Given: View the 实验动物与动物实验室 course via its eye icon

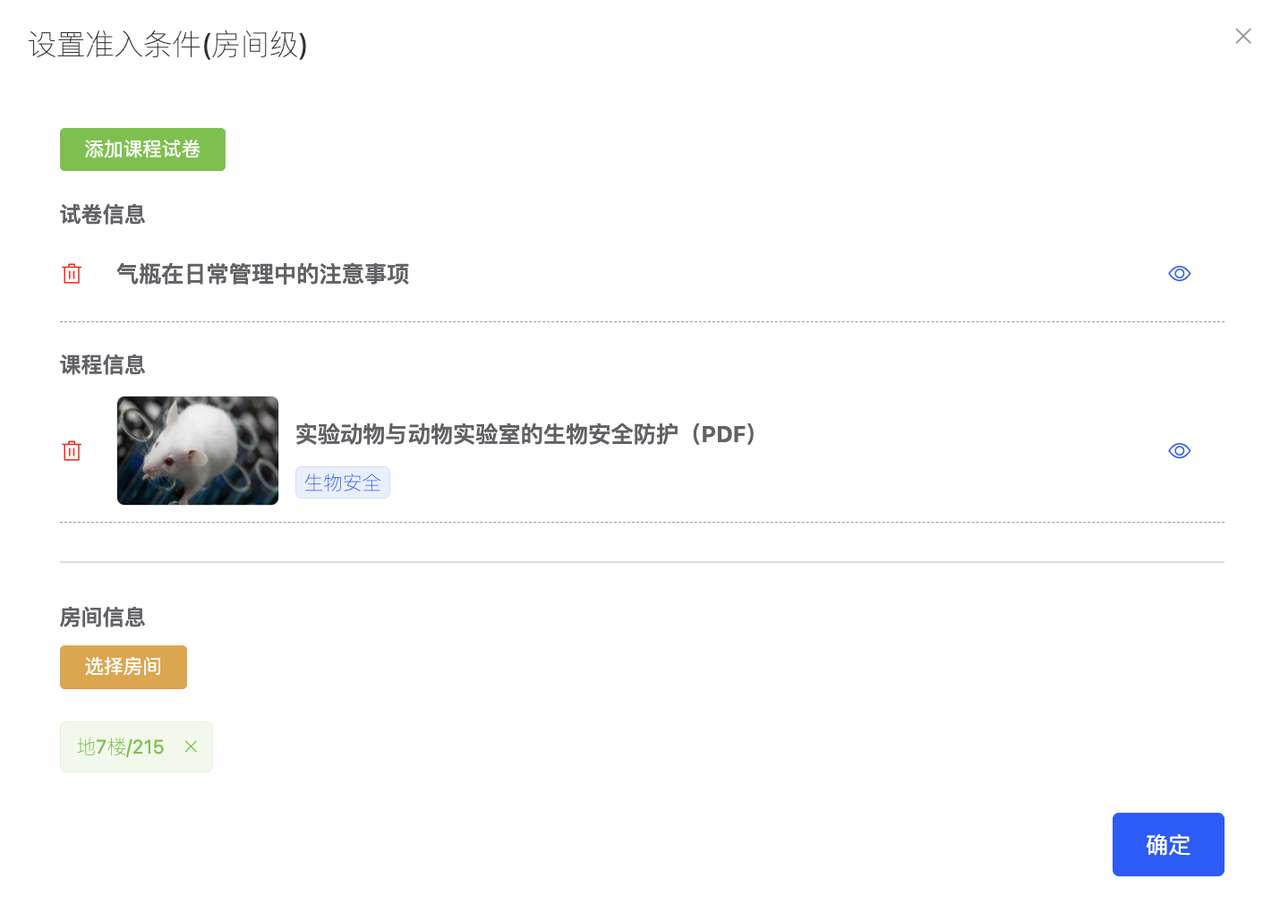Looking at the screenshot, I should (x=1180, y=451).
